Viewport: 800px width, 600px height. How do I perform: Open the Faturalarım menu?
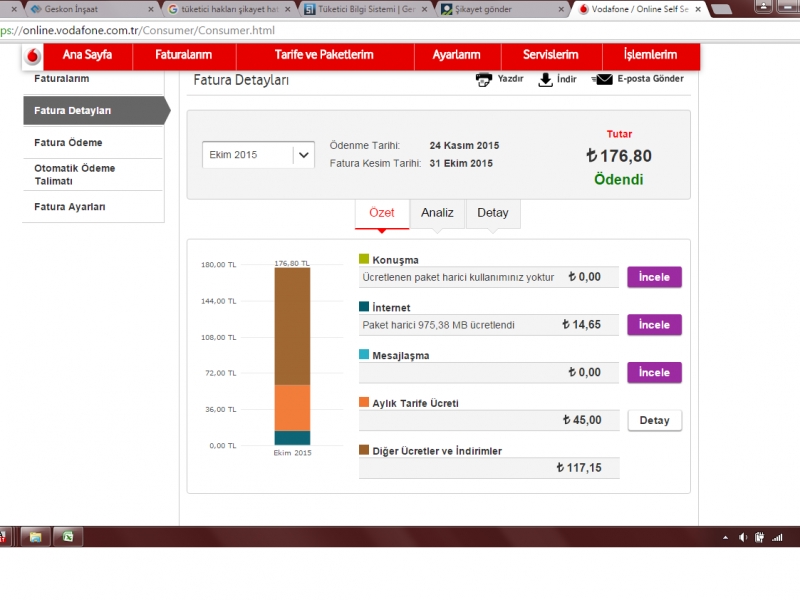tap(184, 55)
